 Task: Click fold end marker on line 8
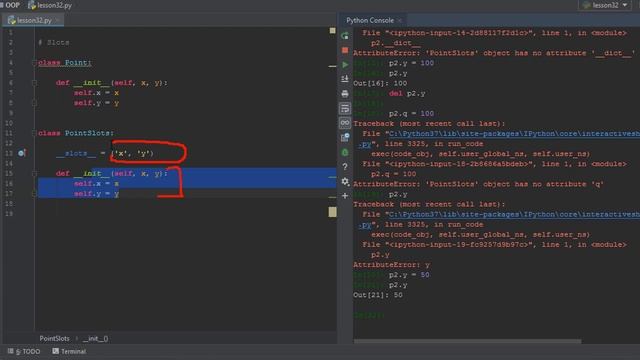click(x=35, y=103)
